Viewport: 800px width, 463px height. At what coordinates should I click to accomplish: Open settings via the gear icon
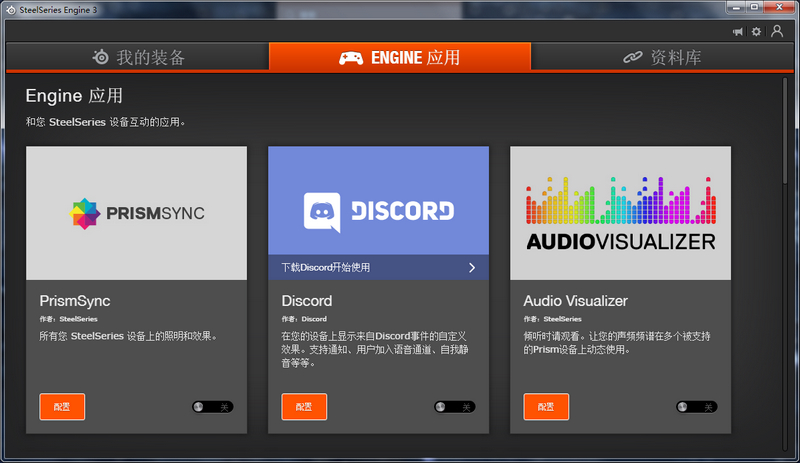point(756,32)
